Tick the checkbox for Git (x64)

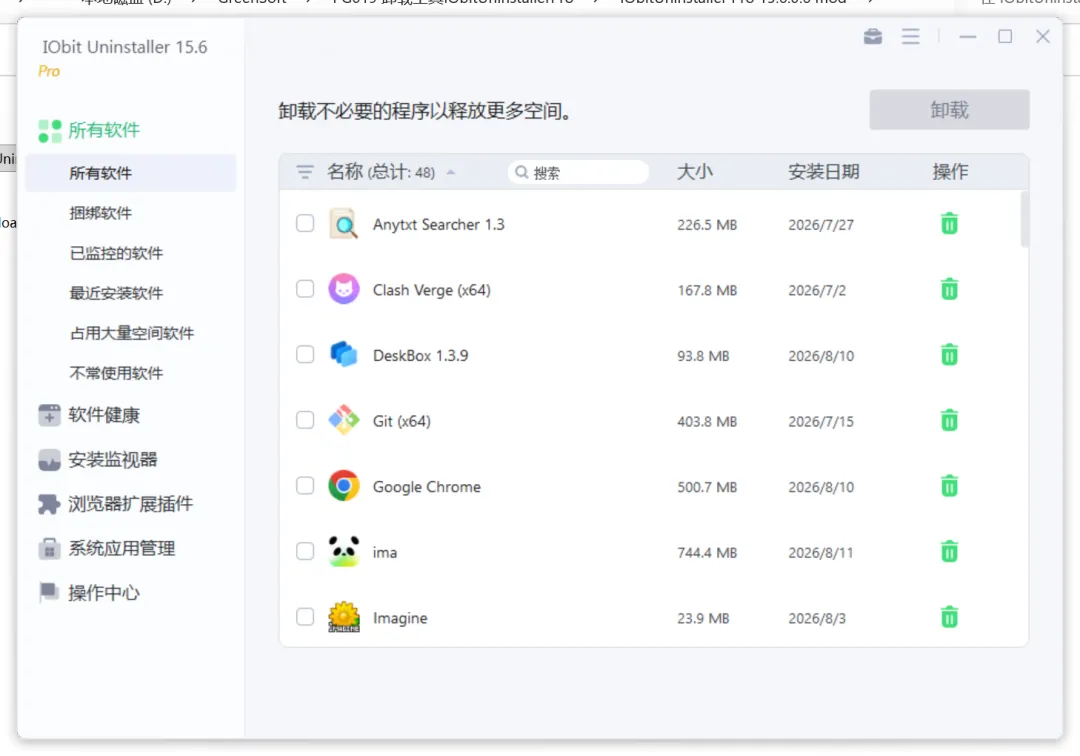tap(305, 419)
